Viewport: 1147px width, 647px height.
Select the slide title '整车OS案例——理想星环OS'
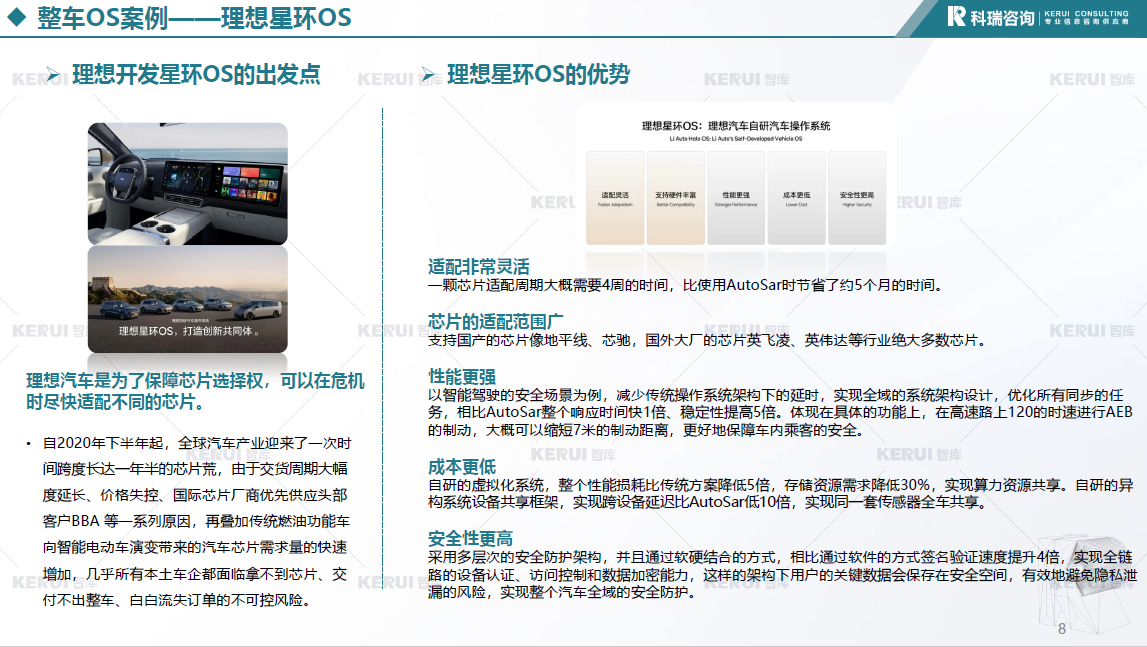pos(194,18)
